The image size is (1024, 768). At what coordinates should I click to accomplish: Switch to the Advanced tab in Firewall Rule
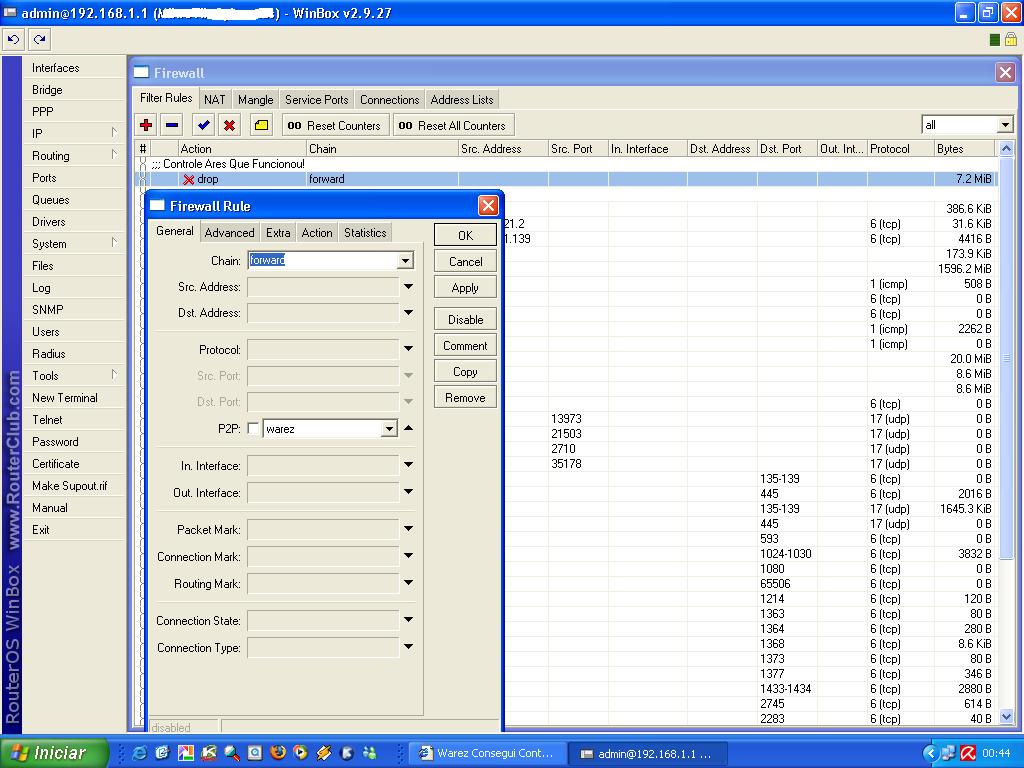tap(229, 232)
